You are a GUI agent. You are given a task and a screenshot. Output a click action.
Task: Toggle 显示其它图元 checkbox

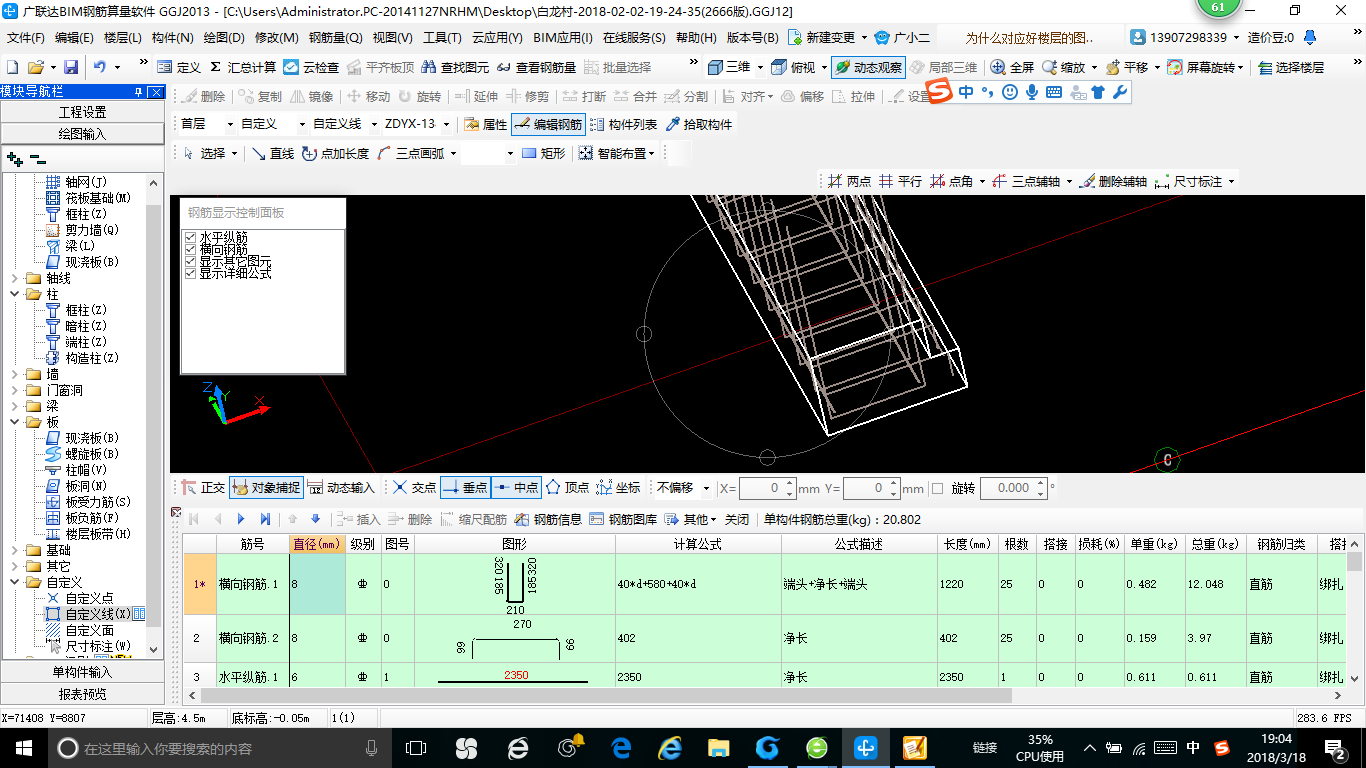click(x=191, y=261)
